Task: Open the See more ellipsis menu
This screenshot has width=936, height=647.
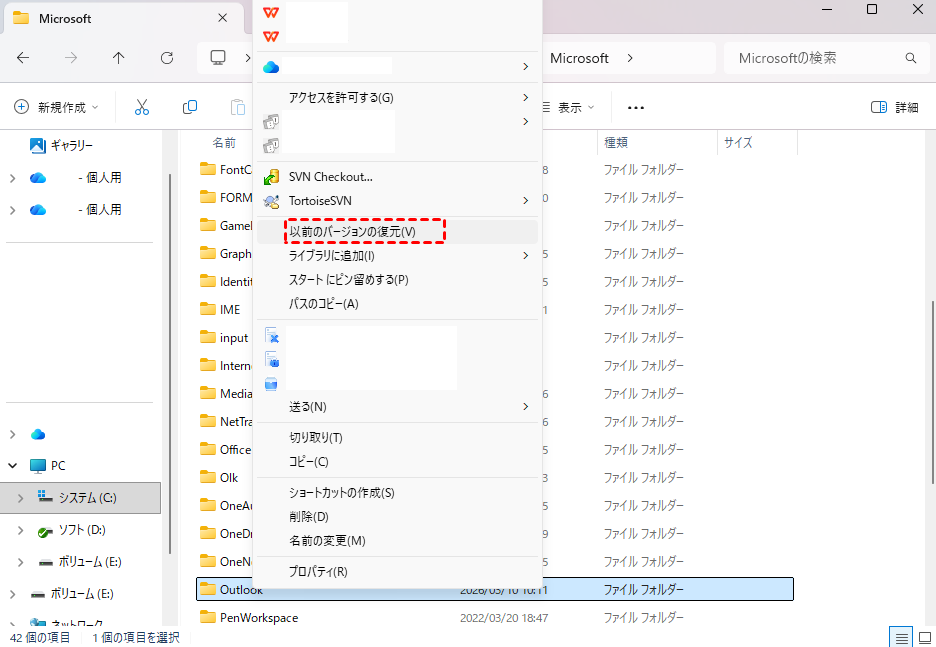Action: coord(636,107)
